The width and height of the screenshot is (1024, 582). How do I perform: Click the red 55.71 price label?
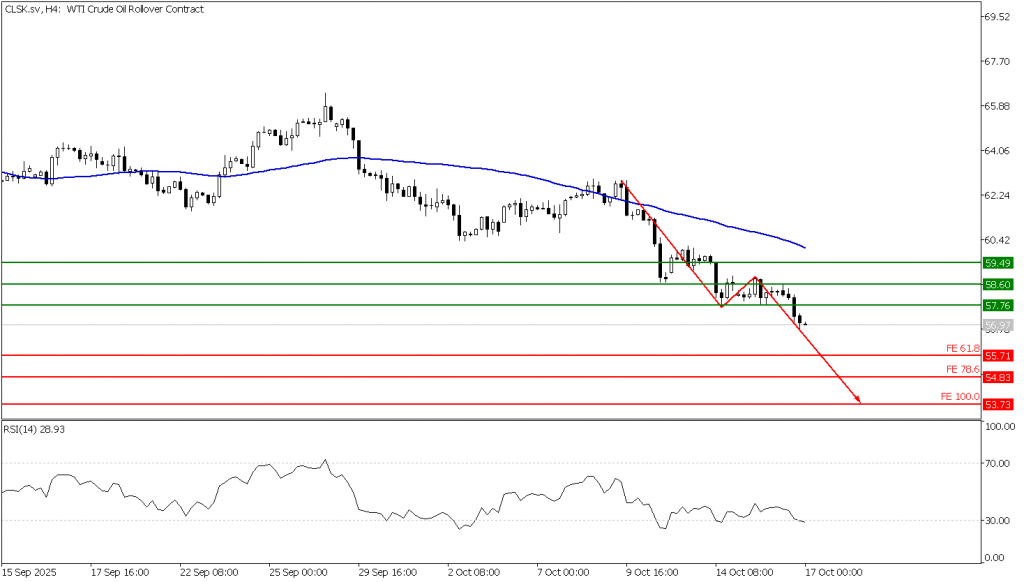[x=995, y=356]
